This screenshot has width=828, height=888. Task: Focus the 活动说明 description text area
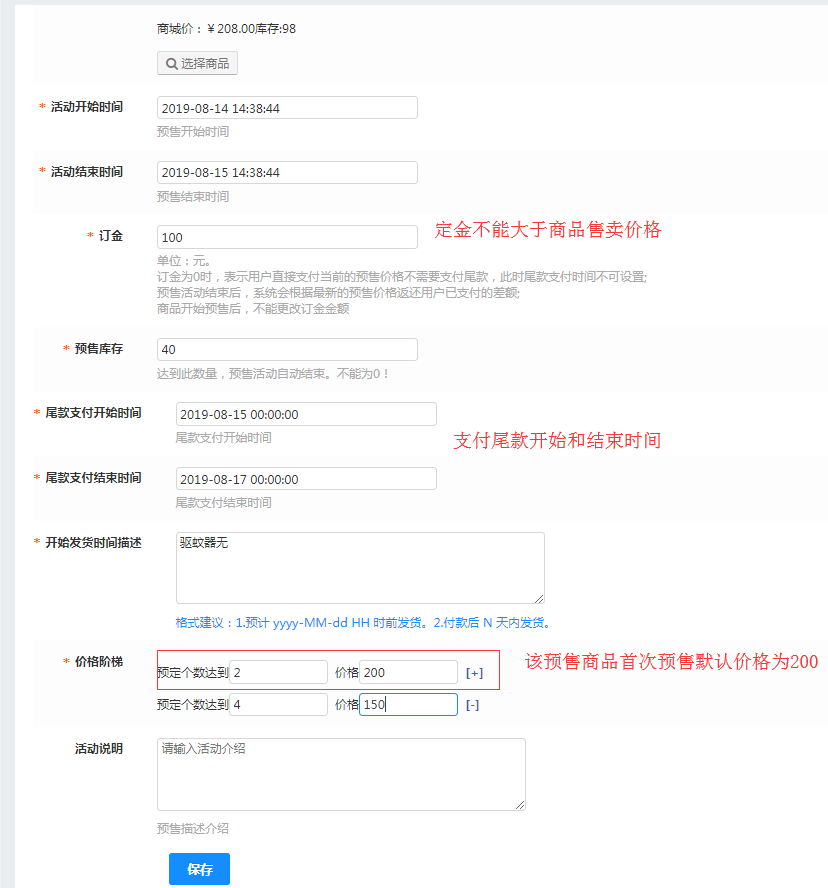click(x=341, y=774)
